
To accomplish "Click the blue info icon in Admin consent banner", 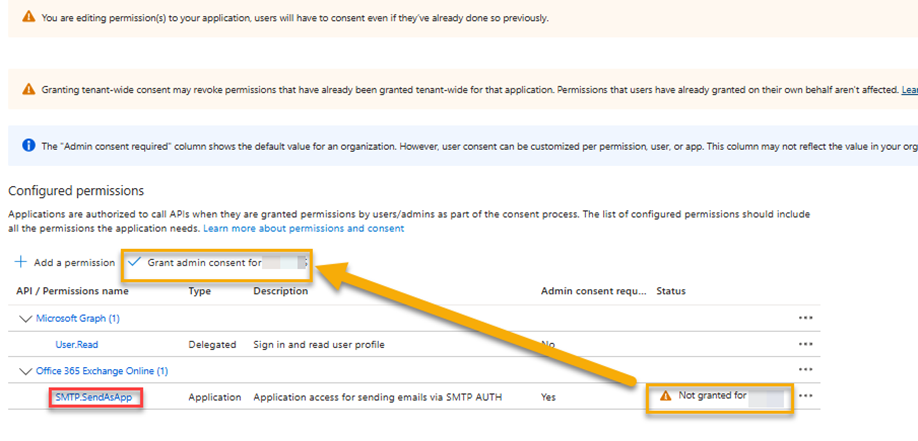I will (x=29, y=145).
